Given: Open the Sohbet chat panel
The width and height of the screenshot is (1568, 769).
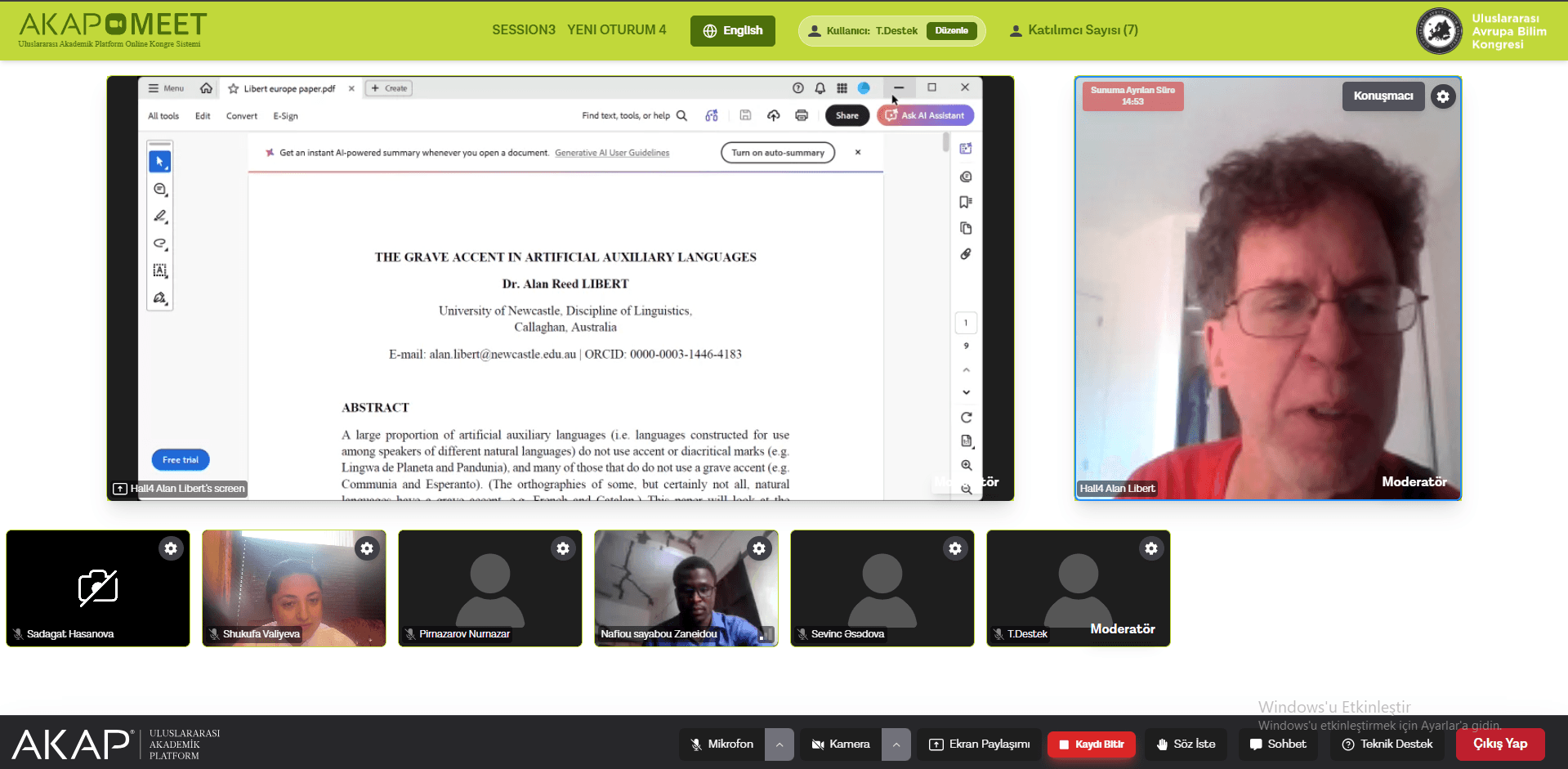Looking at the screenshot, I should pos(1278,744).
